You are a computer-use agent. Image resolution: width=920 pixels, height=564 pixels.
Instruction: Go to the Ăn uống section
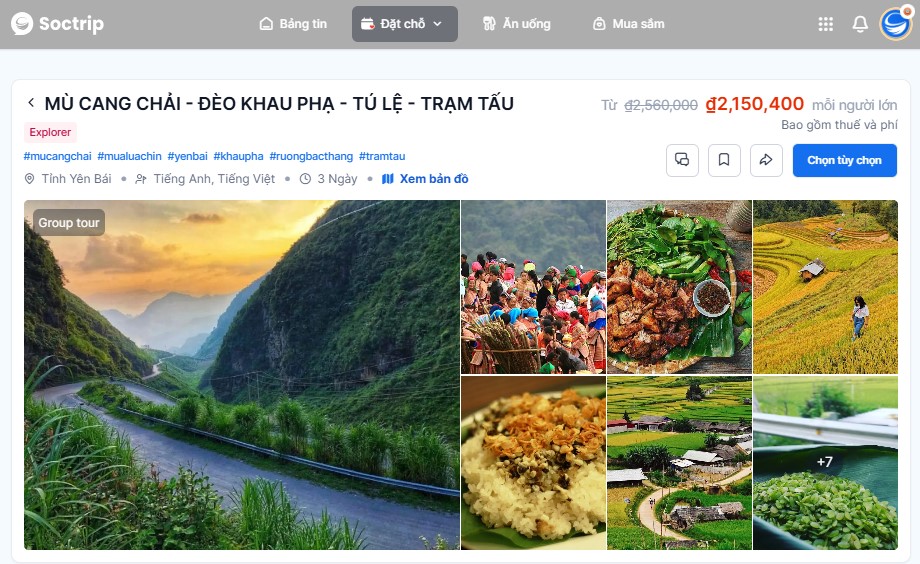(516, 24)
